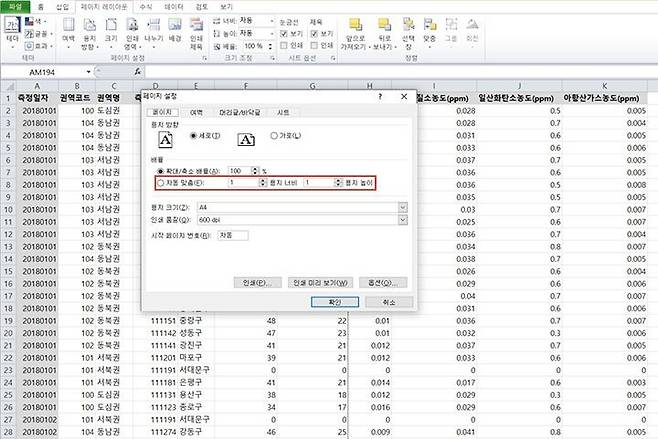Screen dimensions: 658x439
Task: Click the 인쇄 영역 (Print Area) icon
Action: pos(130,34)
